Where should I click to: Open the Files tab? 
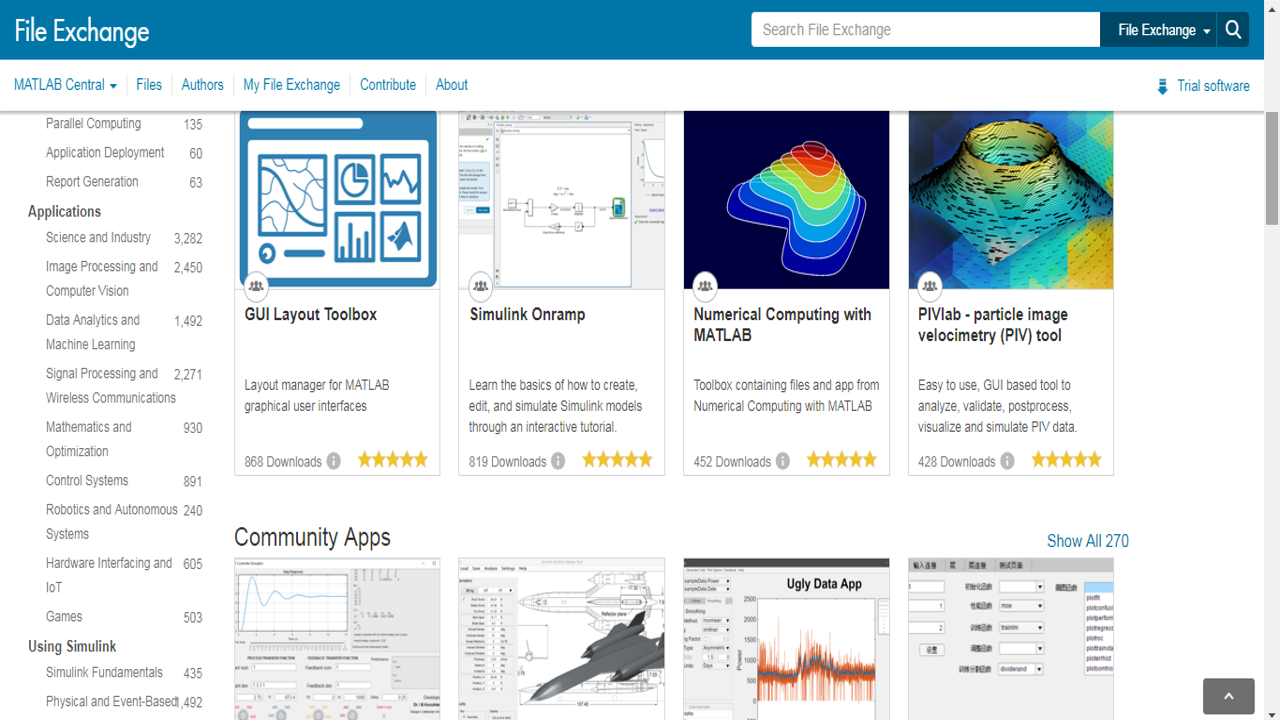(x=149, y=85)
